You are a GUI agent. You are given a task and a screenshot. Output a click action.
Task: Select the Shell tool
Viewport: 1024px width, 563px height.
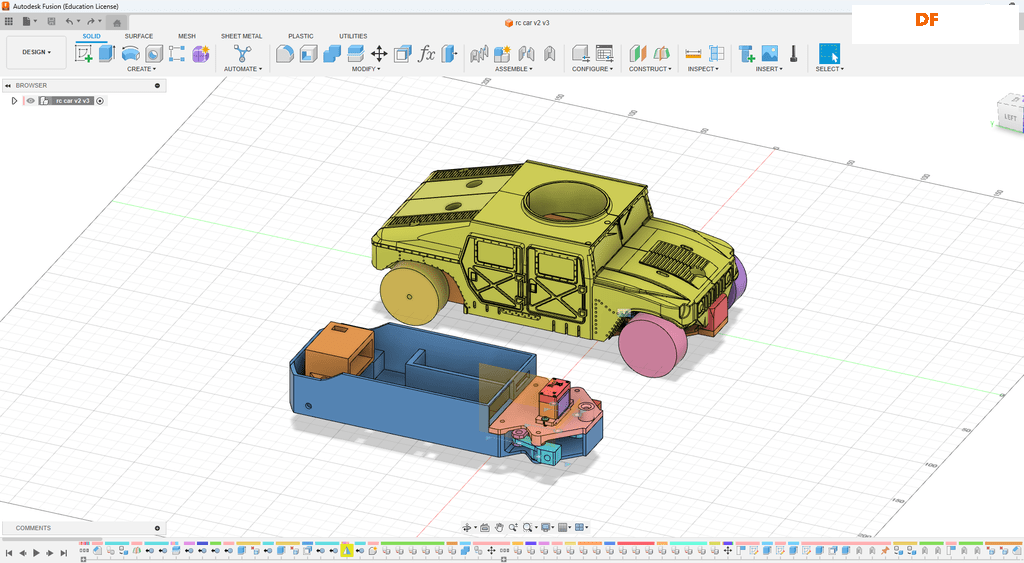(308, 54)
